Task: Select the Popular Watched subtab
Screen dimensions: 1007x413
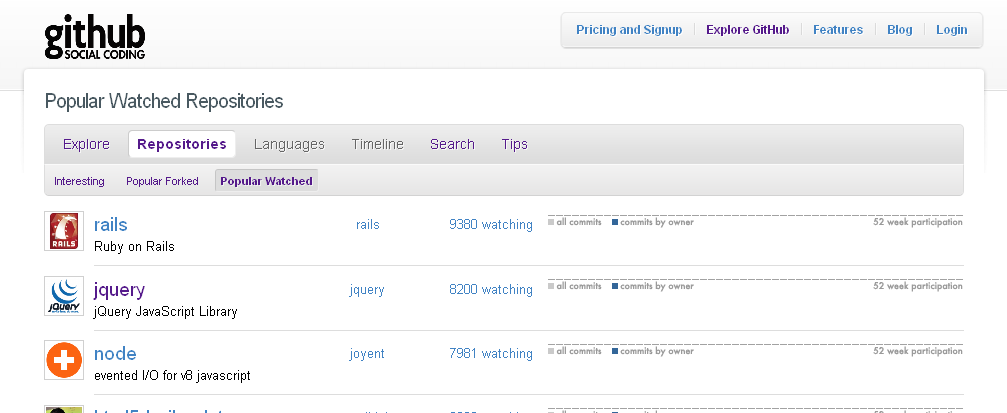Action: pos(266,181)
